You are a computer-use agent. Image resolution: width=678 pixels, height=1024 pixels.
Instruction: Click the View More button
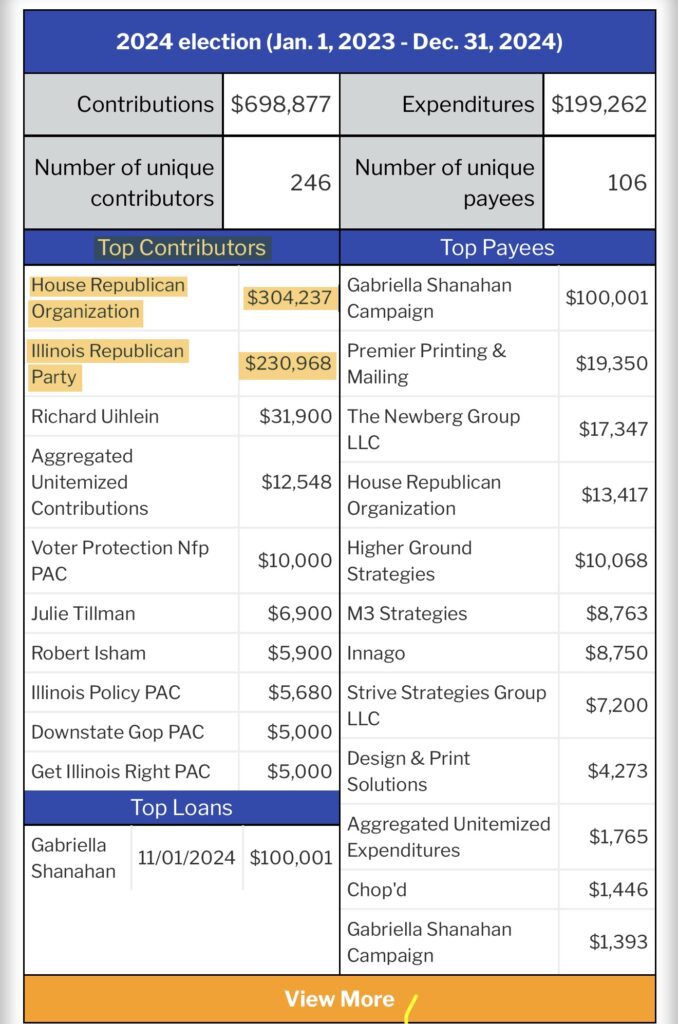(339, 998)
